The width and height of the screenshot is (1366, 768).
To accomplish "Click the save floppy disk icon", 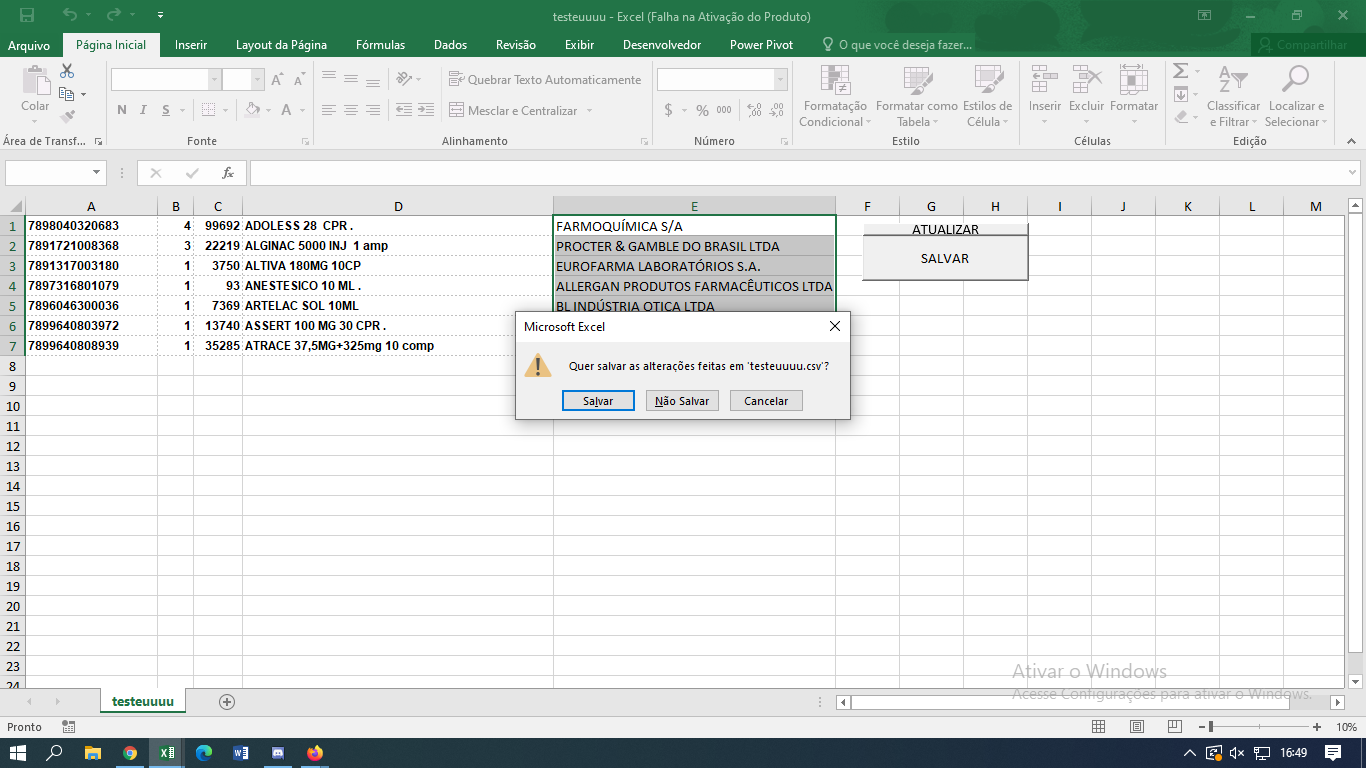I will coord(27,16).
